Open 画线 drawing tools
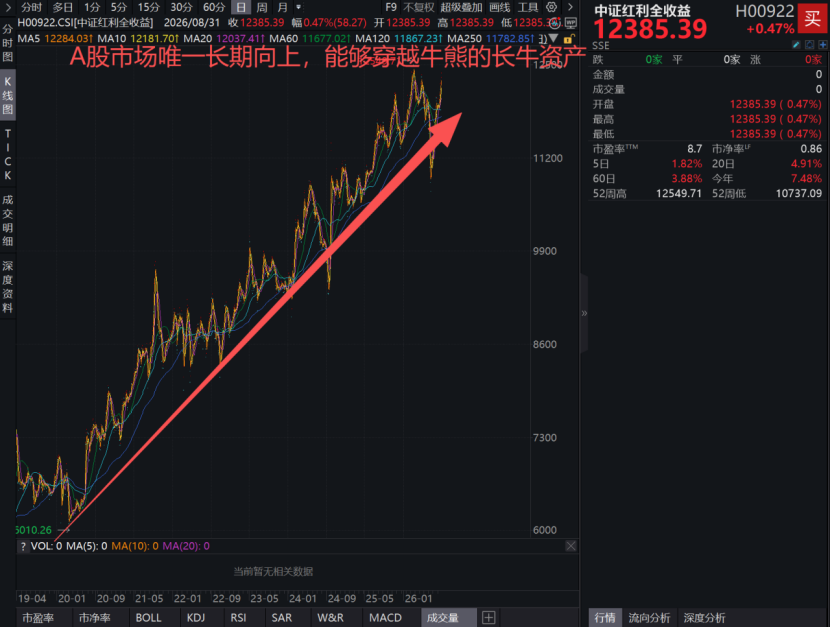This screenshot has height=628, width=830. (x=500, y=7)
